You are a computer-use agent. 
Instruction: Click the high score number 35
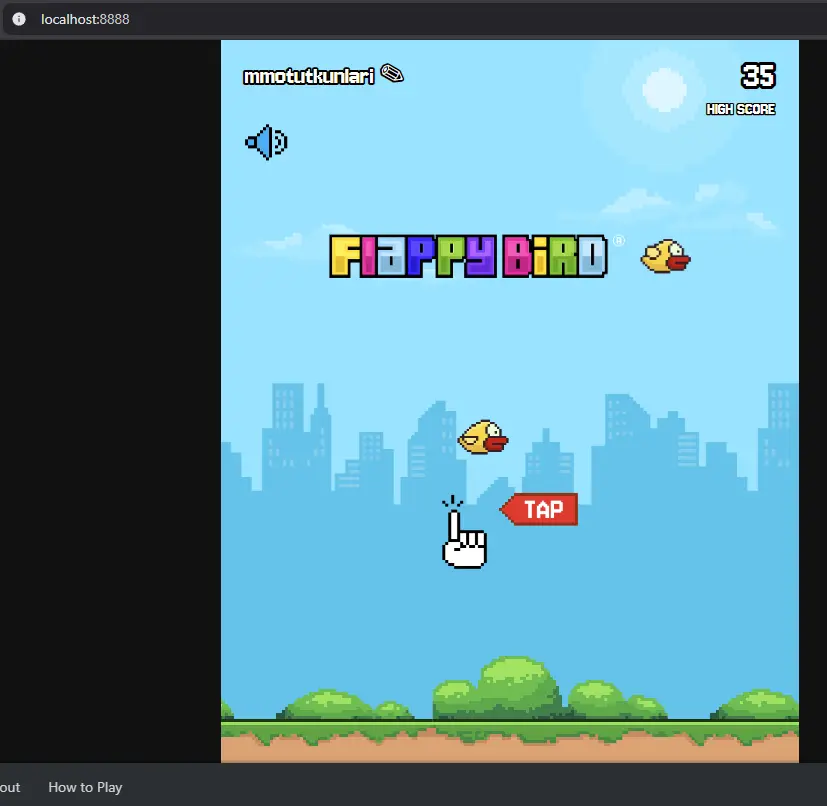pos(758,75)
